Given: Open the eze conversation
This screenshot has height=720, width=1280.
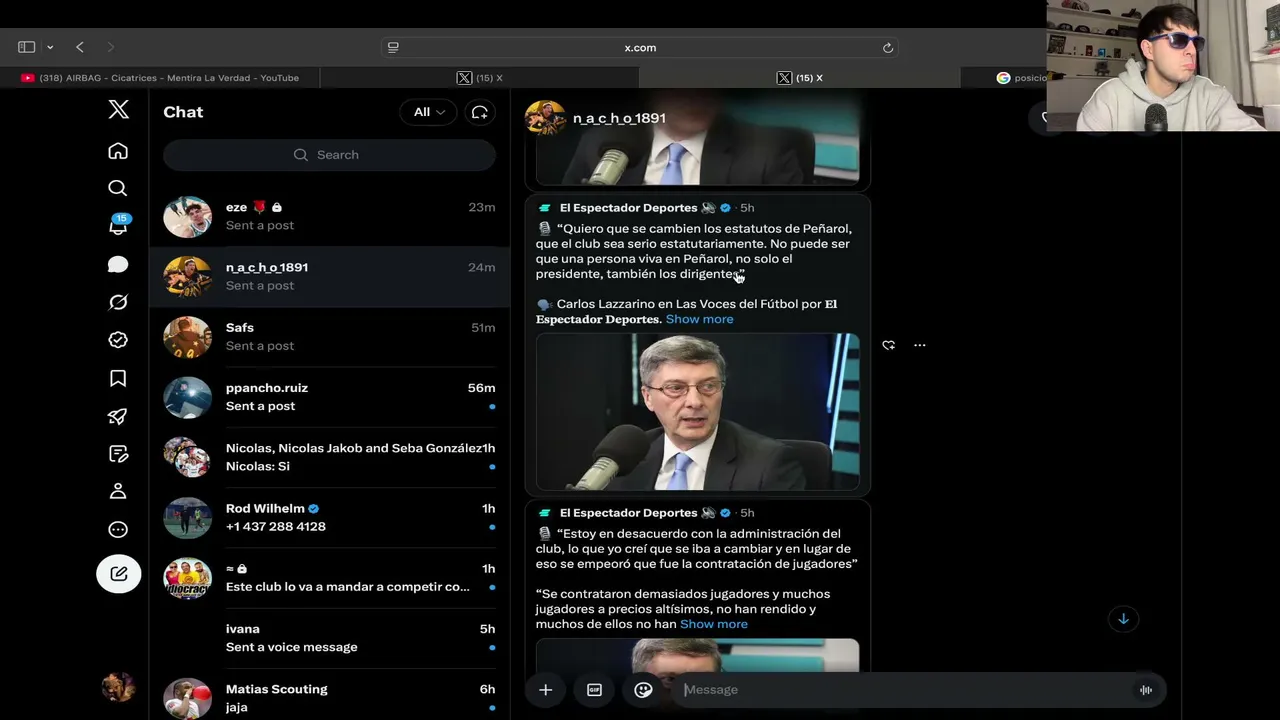Looking at the screenshot, I should pos(329,216).
